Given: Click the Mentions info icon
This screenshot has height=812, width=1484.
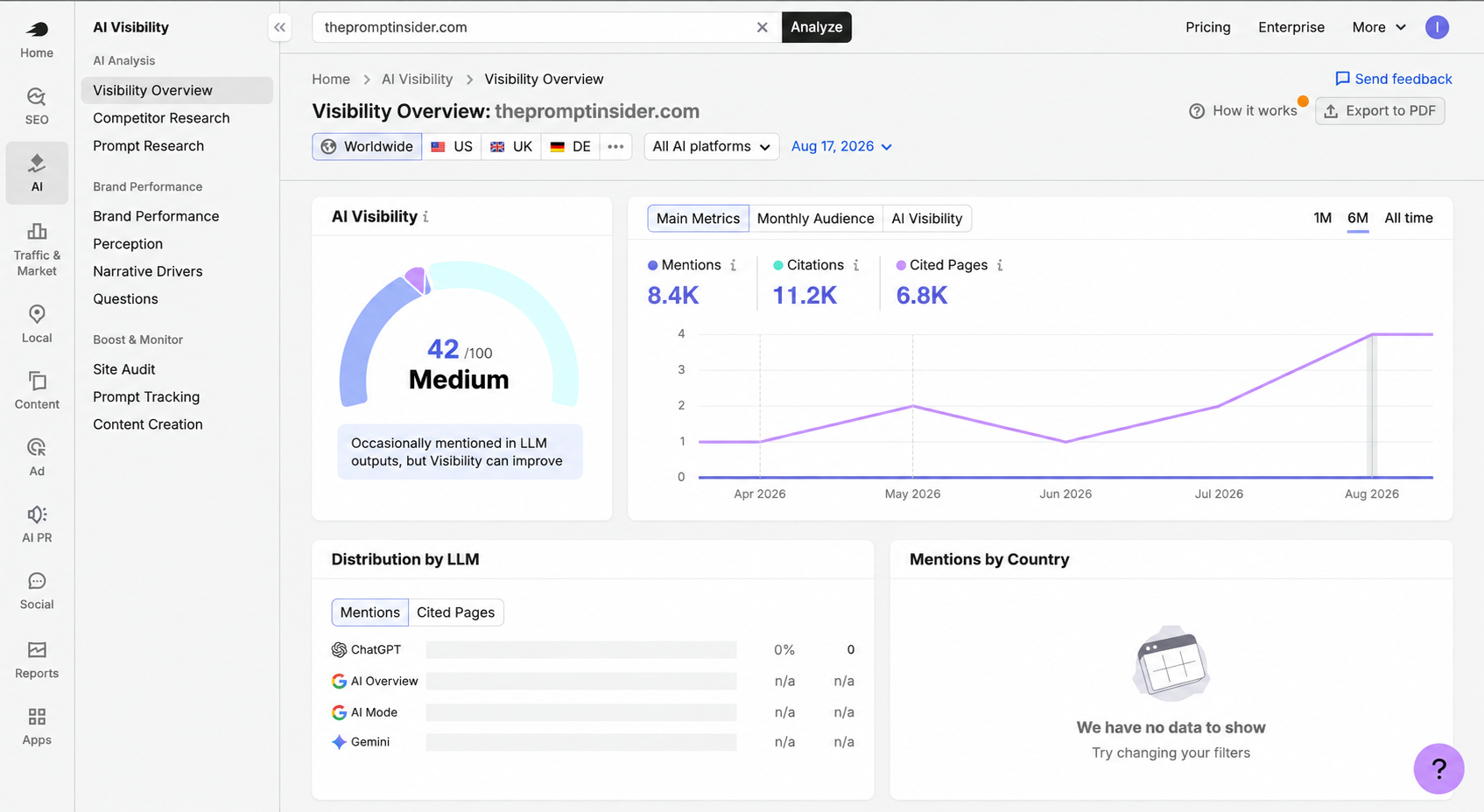Looking at the screenshot, I should tap(734, 265).
